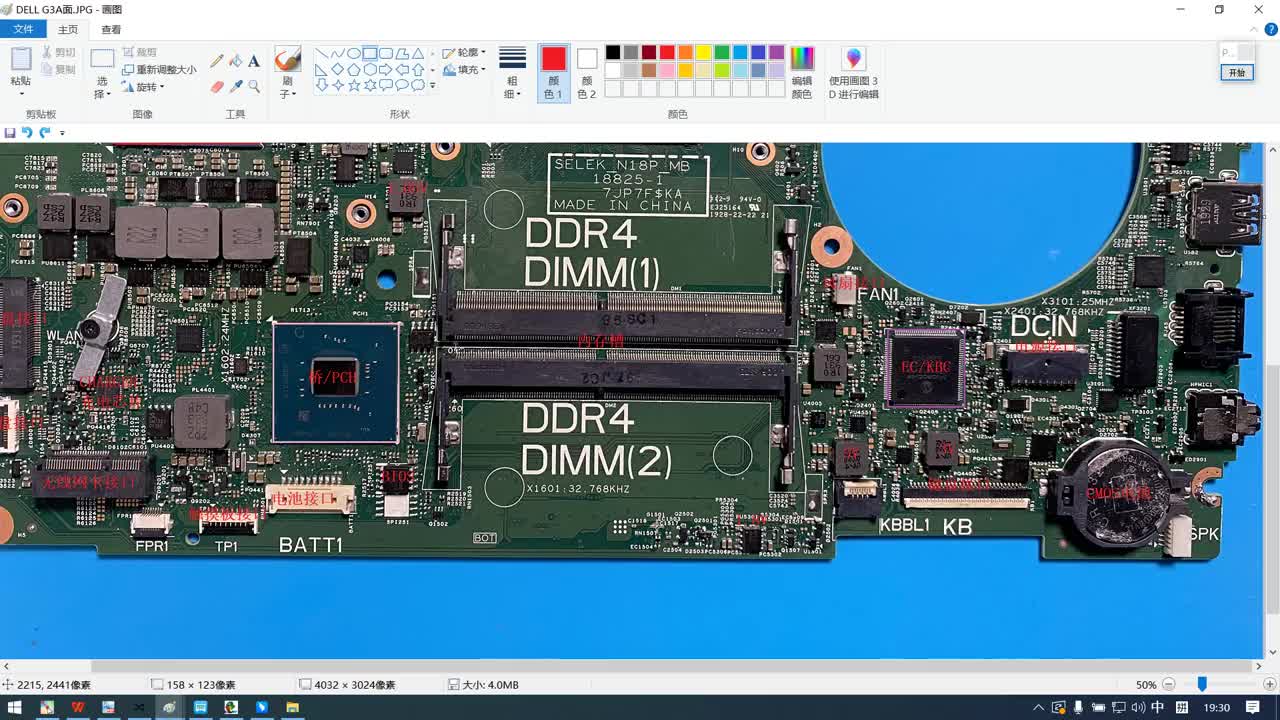Click zoom in plus button
This screenshot has height=720, width=1280.
tap(1271, 685)
